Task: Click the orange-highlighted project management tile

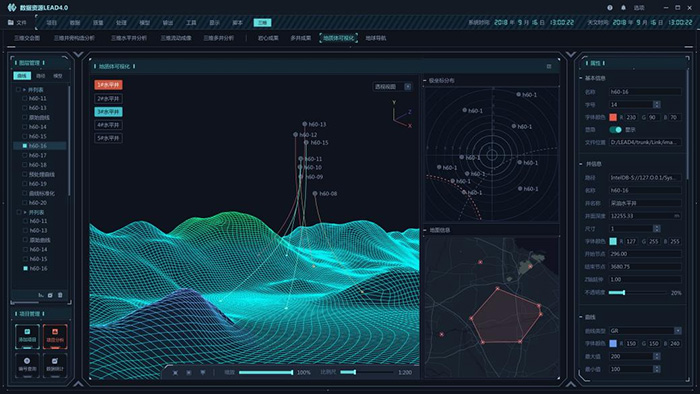Action: coord(55,336)
